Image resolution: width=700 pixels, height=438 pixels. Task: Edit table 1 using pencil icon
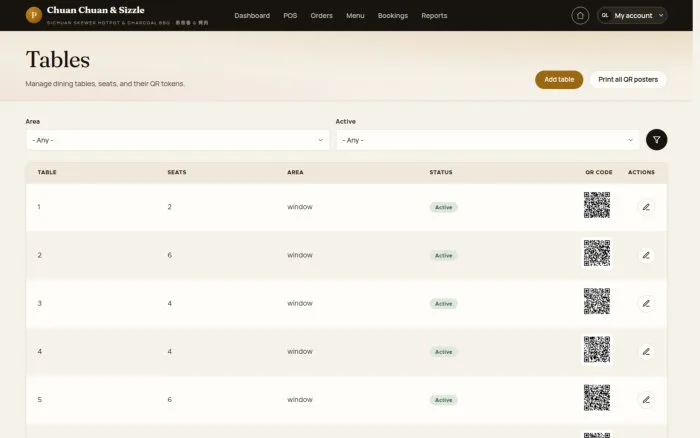(646, 207)
